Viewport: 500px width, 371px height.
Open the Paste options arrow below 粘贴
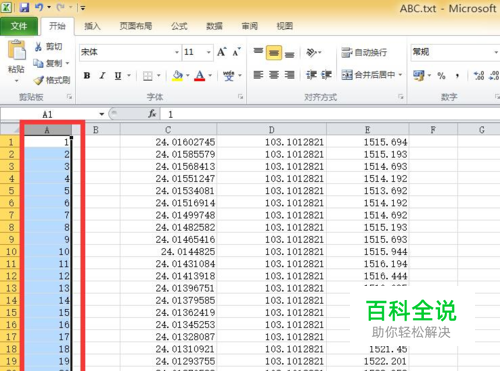click(x=16, y=81)
